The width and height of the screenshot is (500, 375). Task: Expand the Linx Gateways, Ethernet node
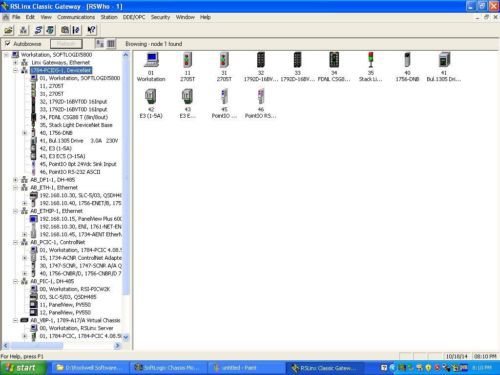[x=15, y=62]
